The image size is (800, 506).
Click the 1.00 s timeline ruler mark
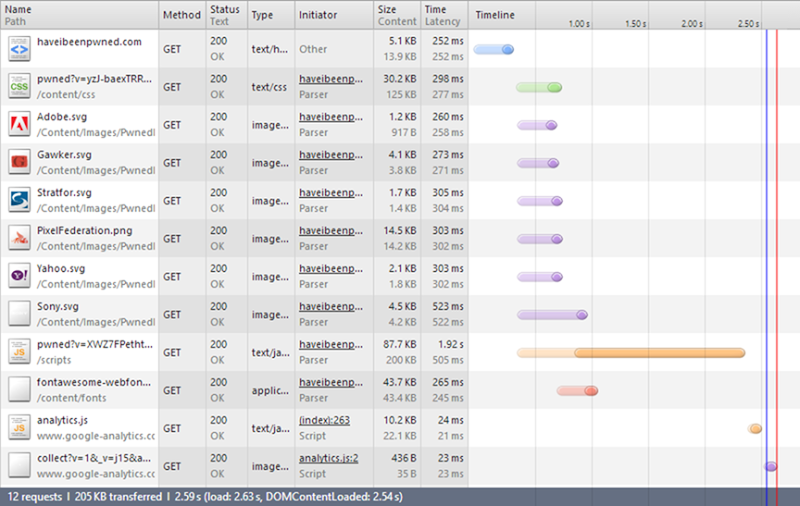[x=579, y=23]
